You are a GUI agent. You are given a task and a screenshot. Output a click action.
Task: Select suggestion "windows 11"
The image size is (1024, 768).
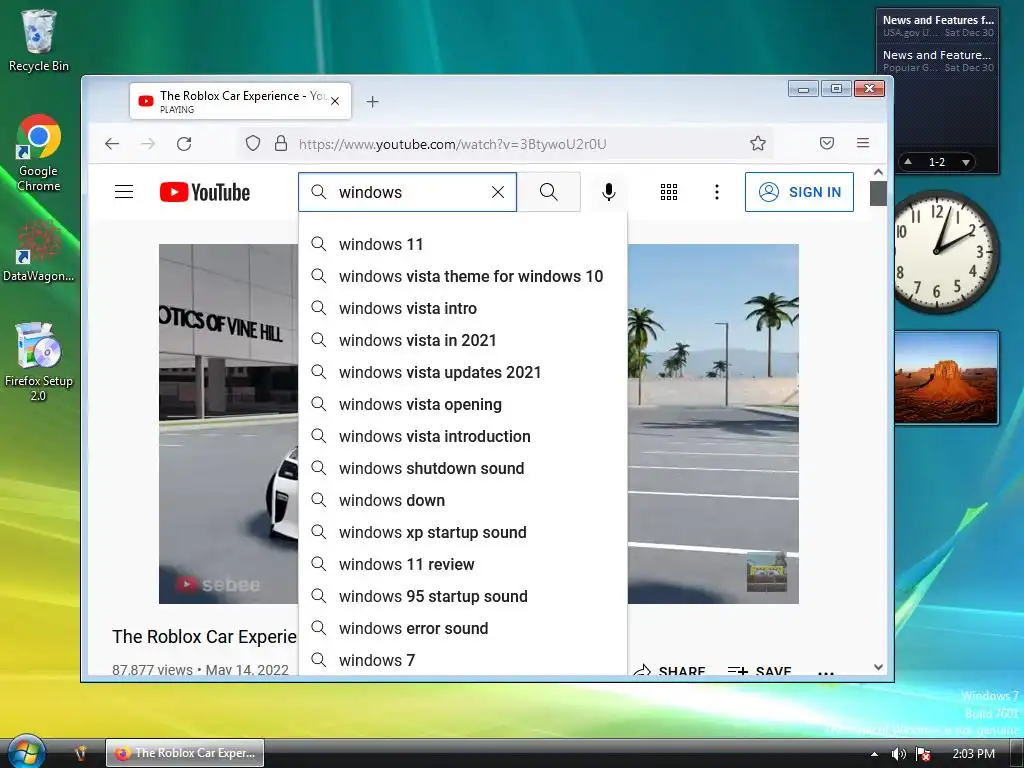pyautogui.click(x=462, y=244)
